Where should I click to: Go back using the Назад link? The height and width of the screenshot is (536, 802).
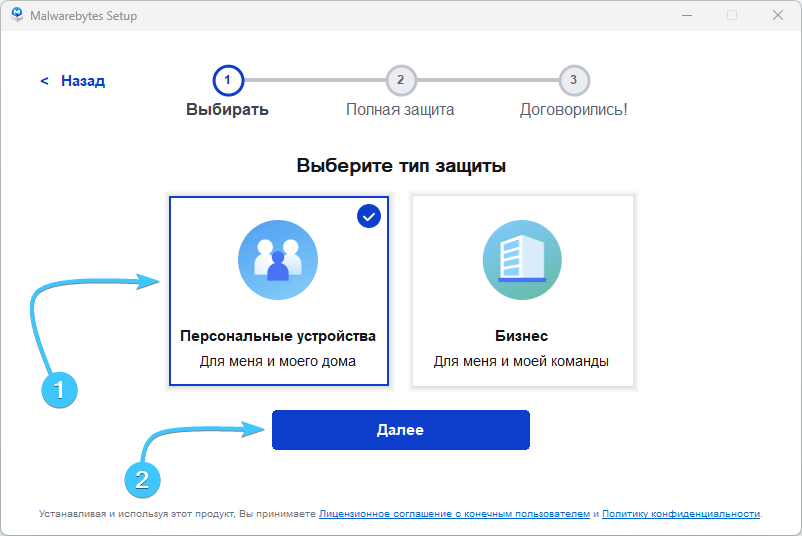coord(82,81)
